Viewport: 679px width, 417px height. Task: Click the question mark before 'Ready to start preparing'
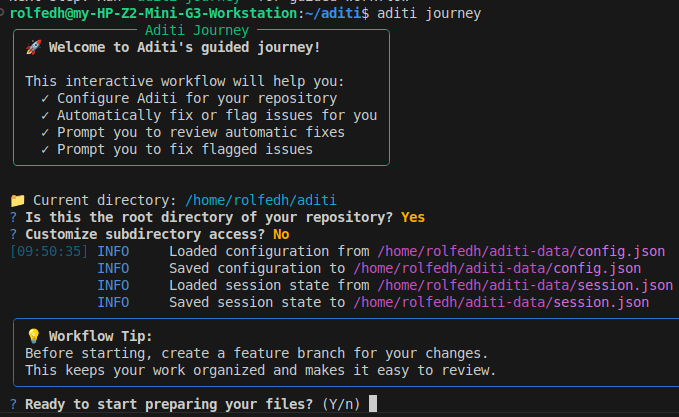click(13, 404)
